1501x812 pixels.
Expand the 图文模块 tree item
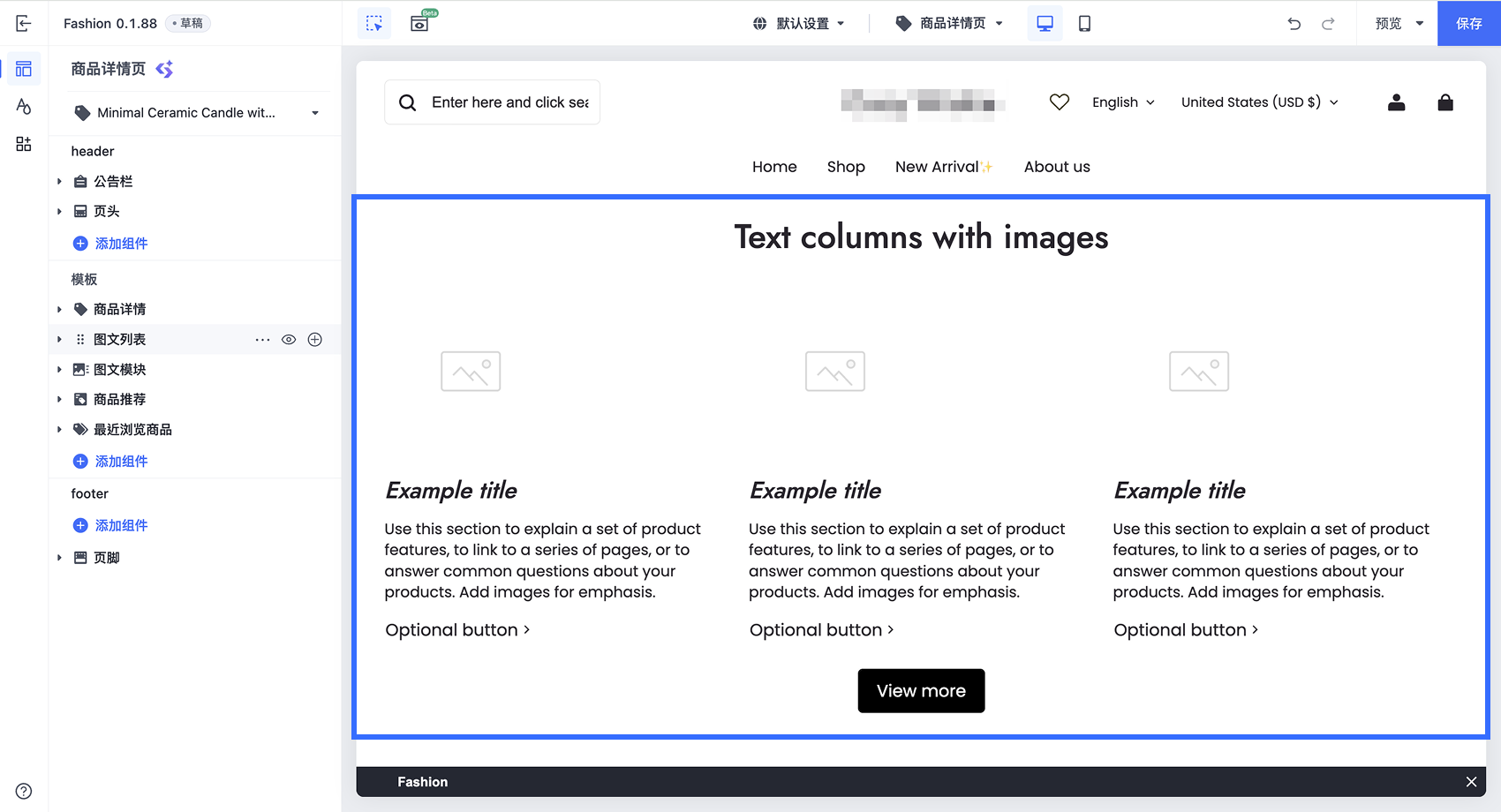(x=59, y=370)
